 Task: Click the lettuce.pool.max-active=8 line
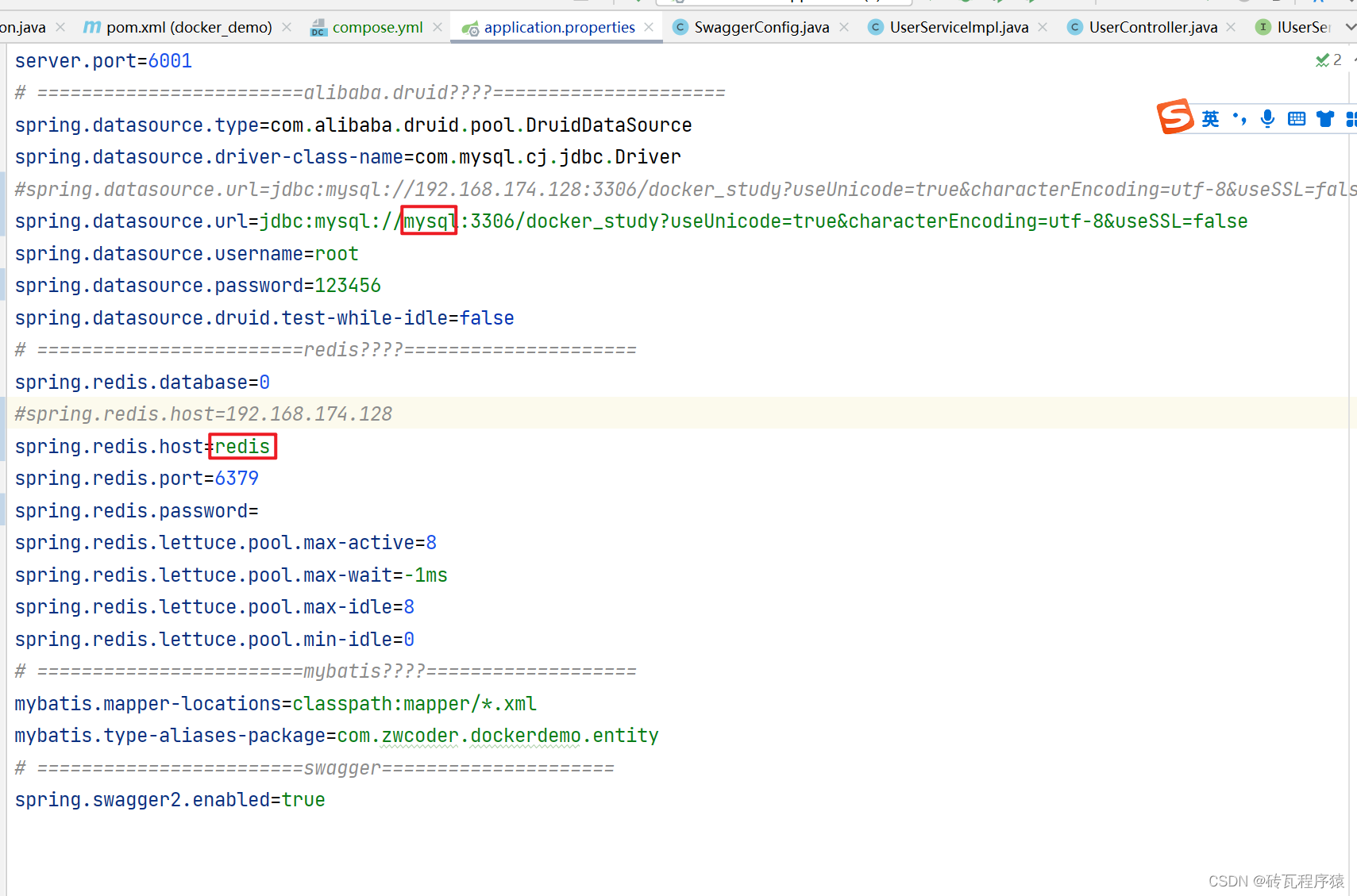coord(226,543)
